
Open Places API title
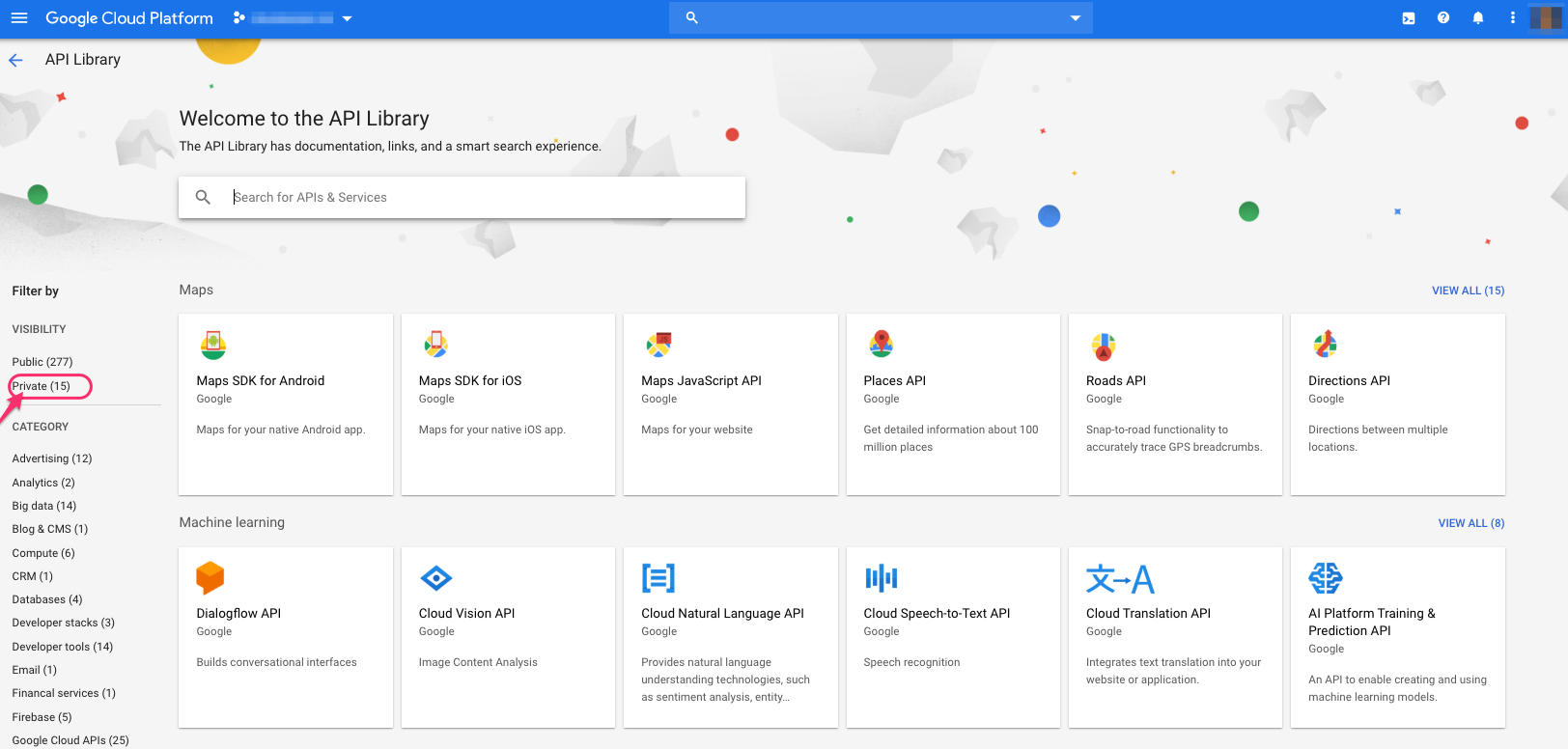click(895, 380)
